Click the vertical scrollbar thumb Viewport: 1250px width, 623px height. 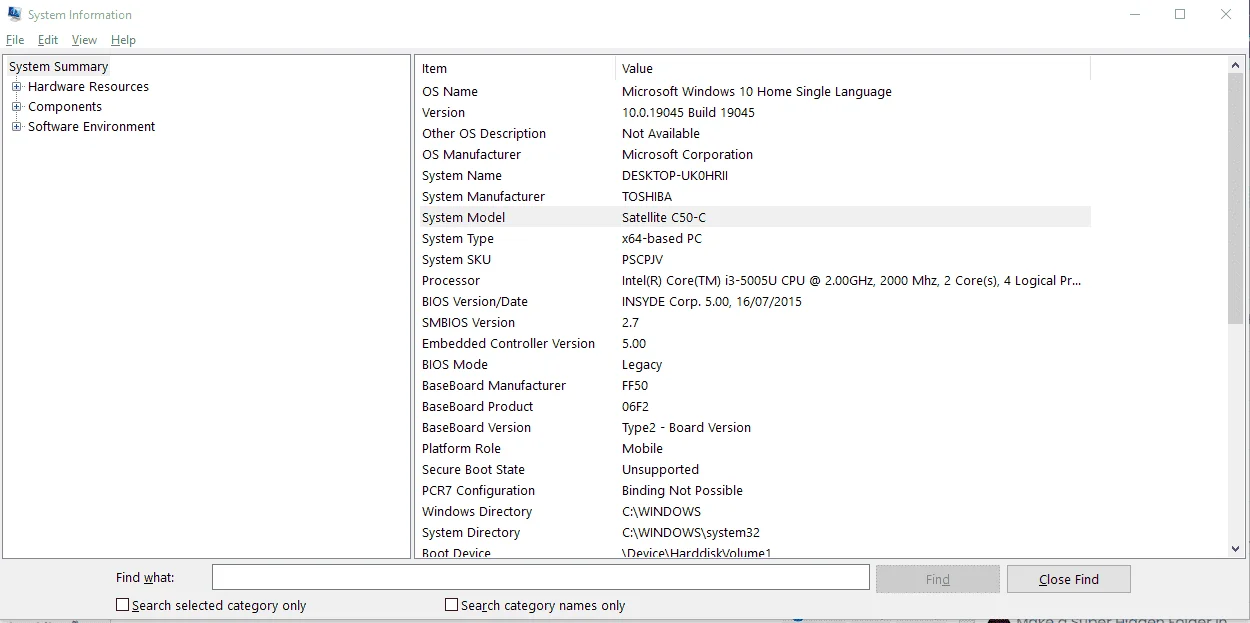[1235, 199]
